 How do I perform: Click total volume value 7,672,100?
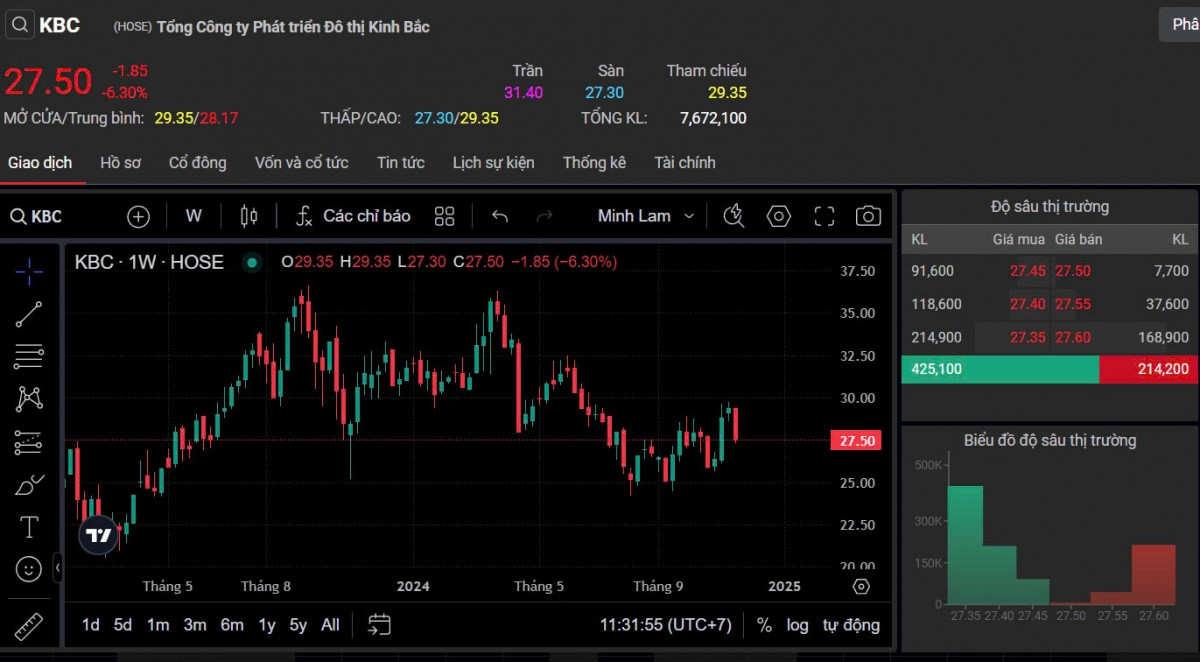click(x=713, y=118)
